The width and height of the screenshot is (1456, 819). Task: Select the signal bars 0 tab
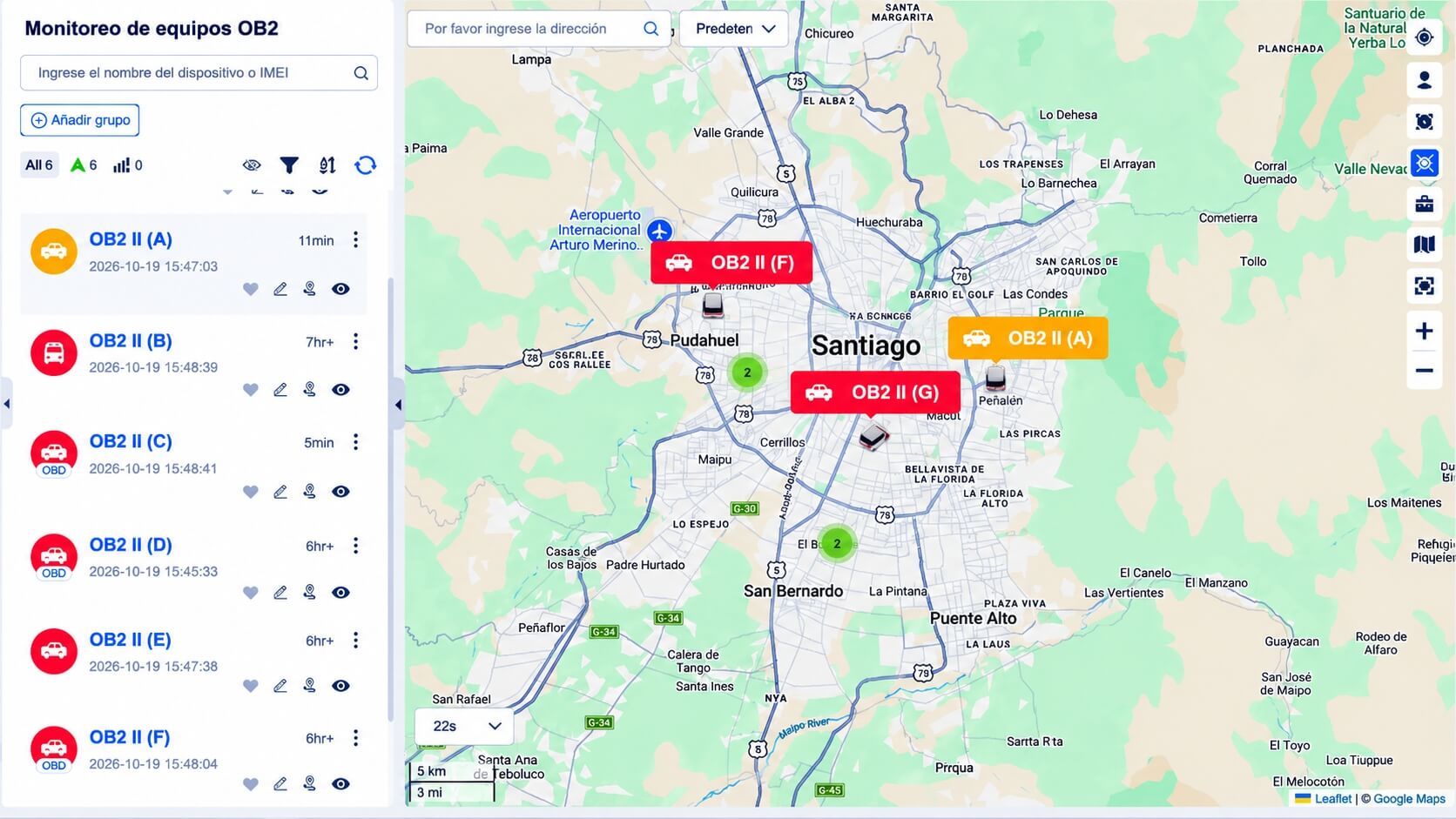(127, 164)
